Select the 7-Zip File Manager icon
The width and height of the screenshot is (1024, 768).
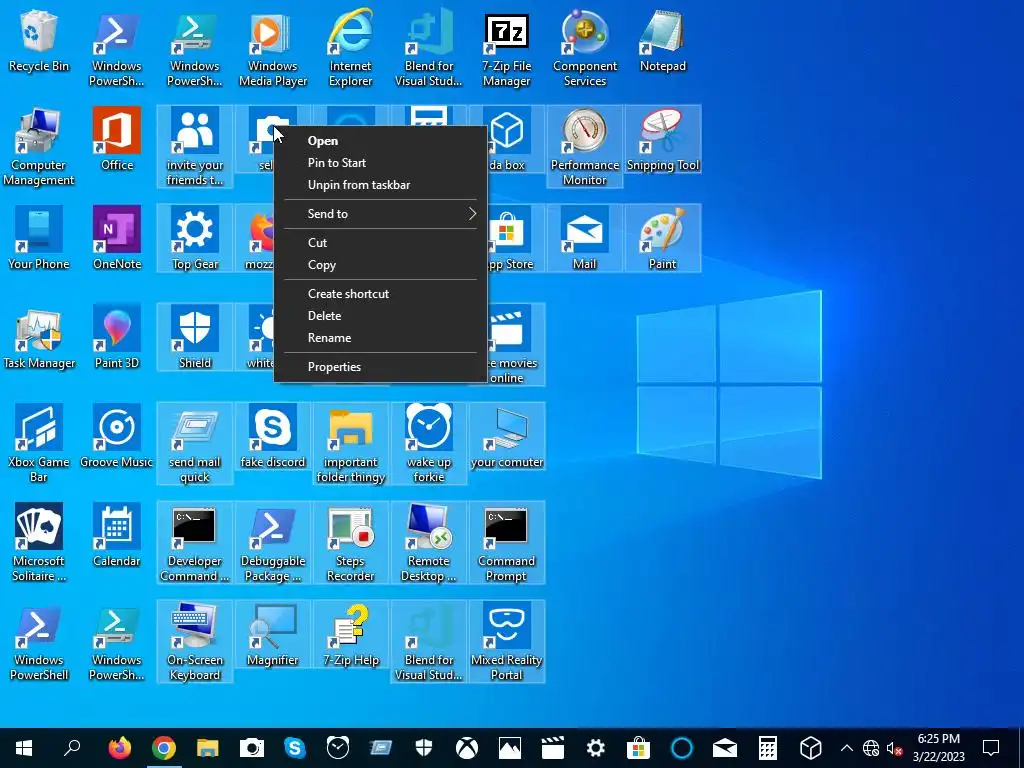pos(507,48)
